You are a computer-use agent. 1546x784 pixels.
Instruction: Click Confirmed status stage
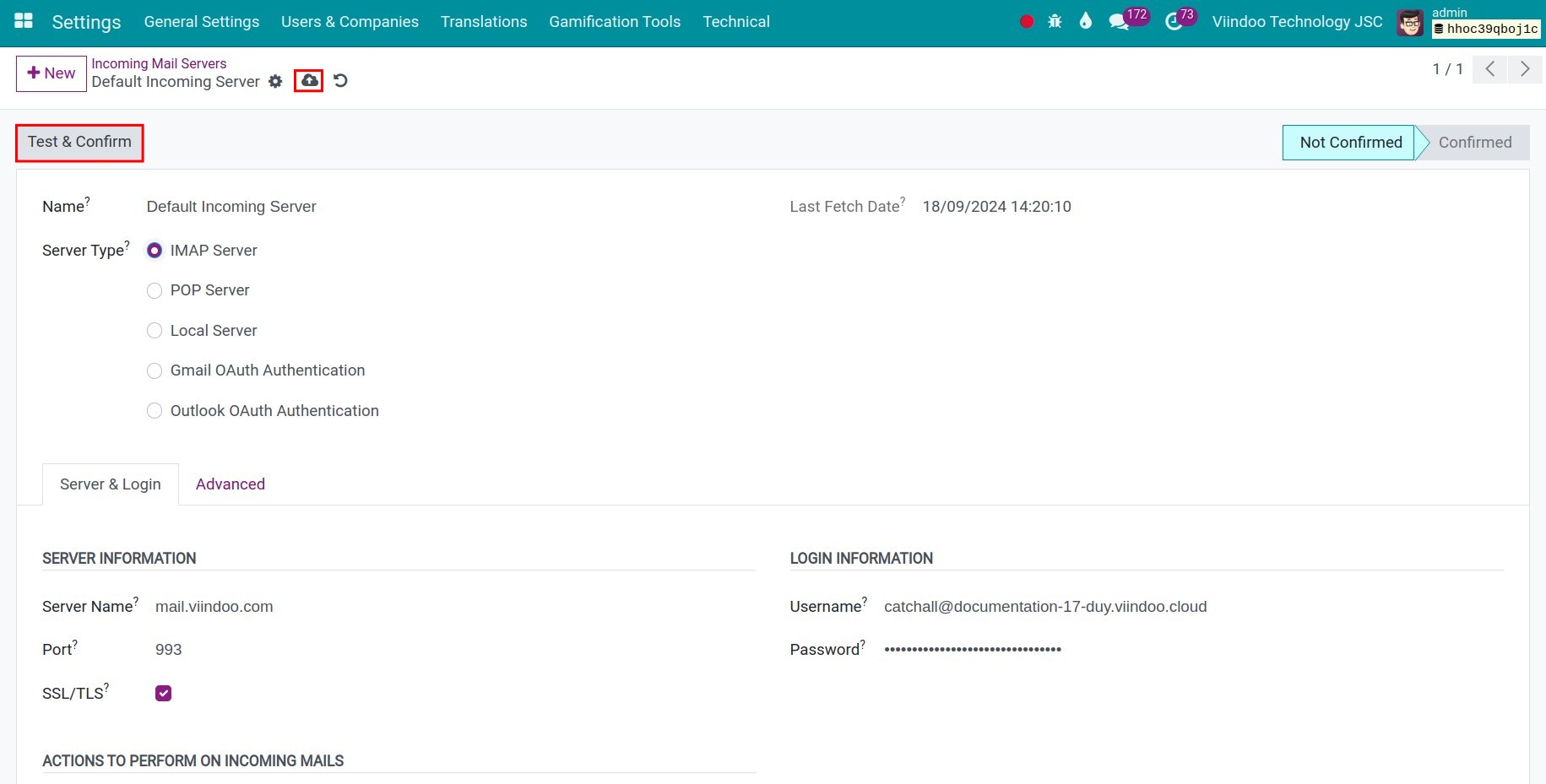point(1475,143)
